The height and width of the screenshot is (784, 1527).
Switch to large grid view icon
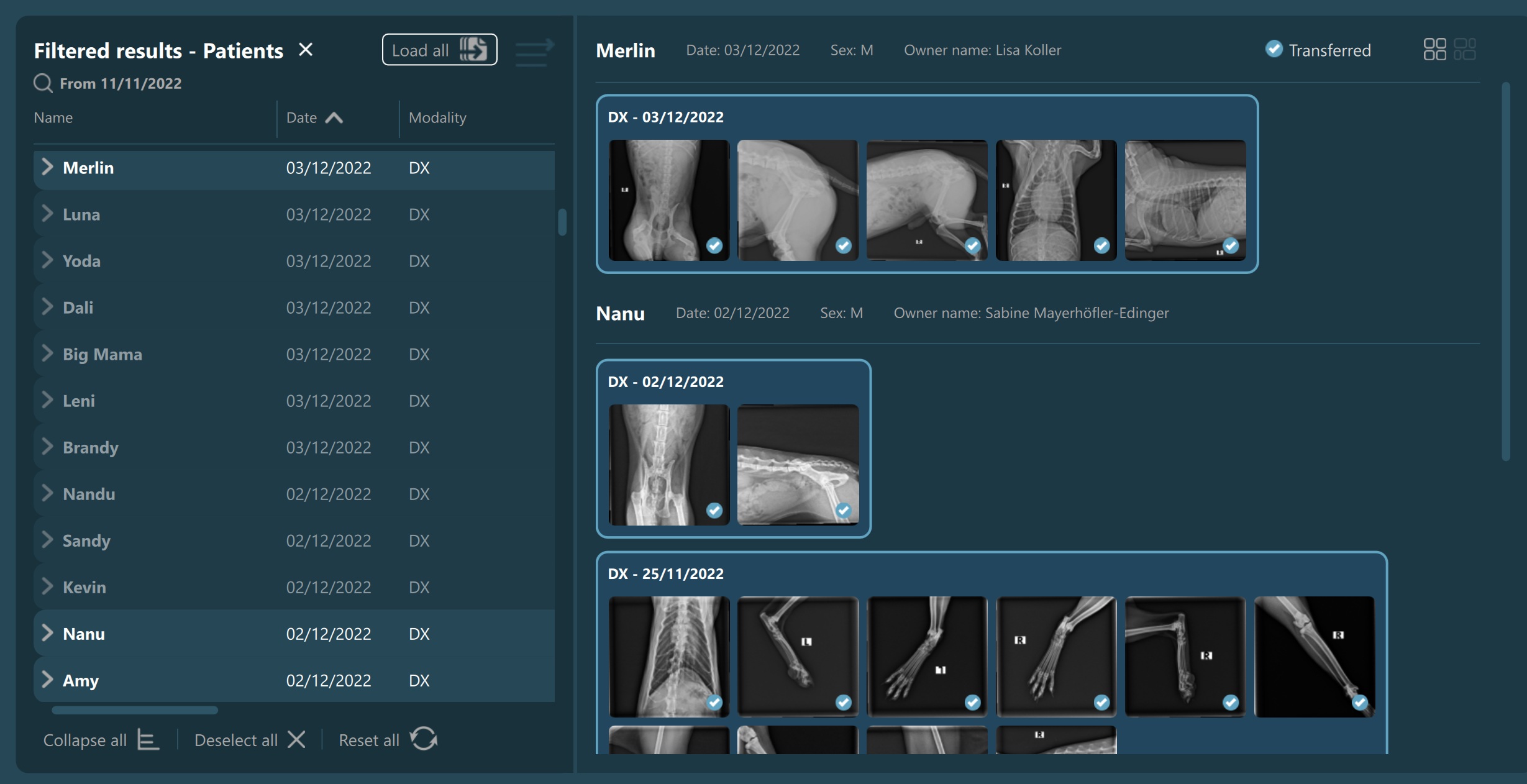tap(1434, 50)
